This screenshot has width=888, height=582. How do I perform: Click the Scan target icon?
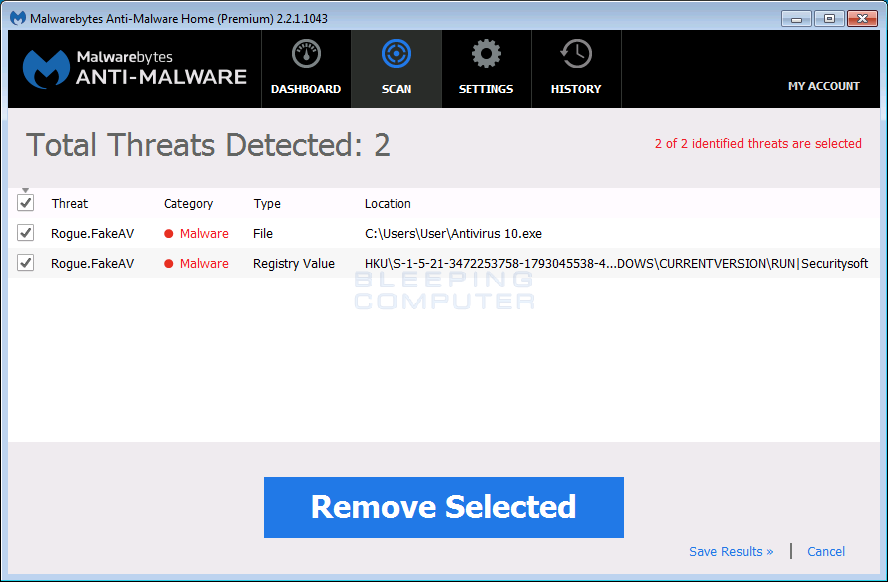coord(396,54)
